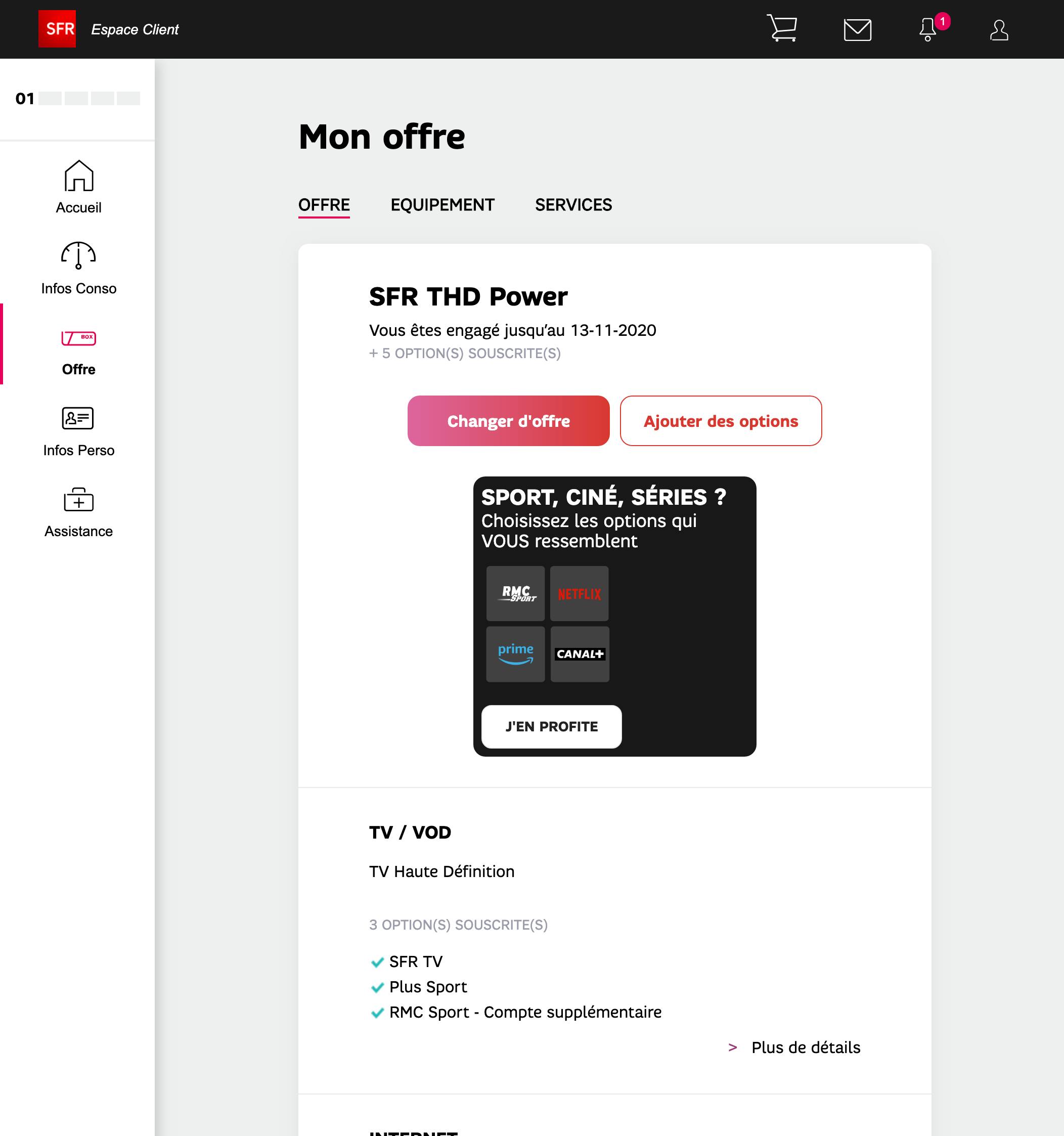Check the notifications bell
Viewport: 1064px width, 1136px height.
[928, 30]
